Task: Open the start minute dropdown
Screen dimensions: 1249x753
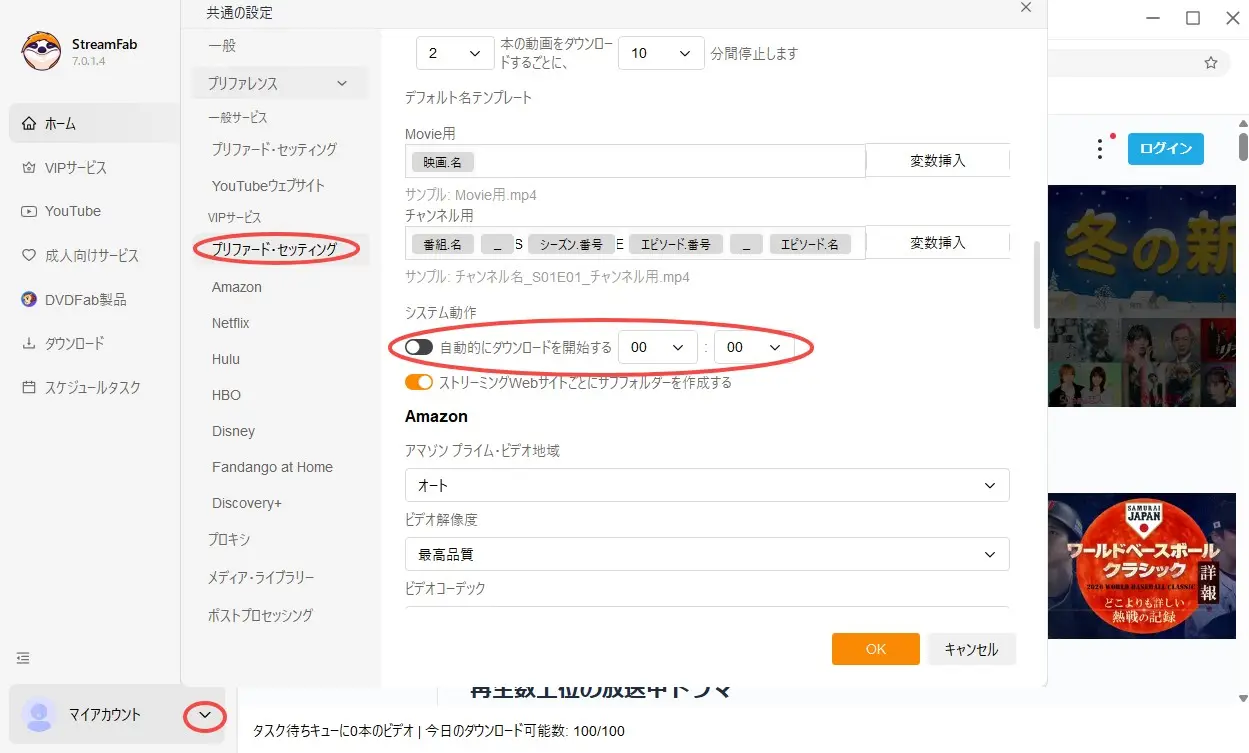Action: point(753,347)
